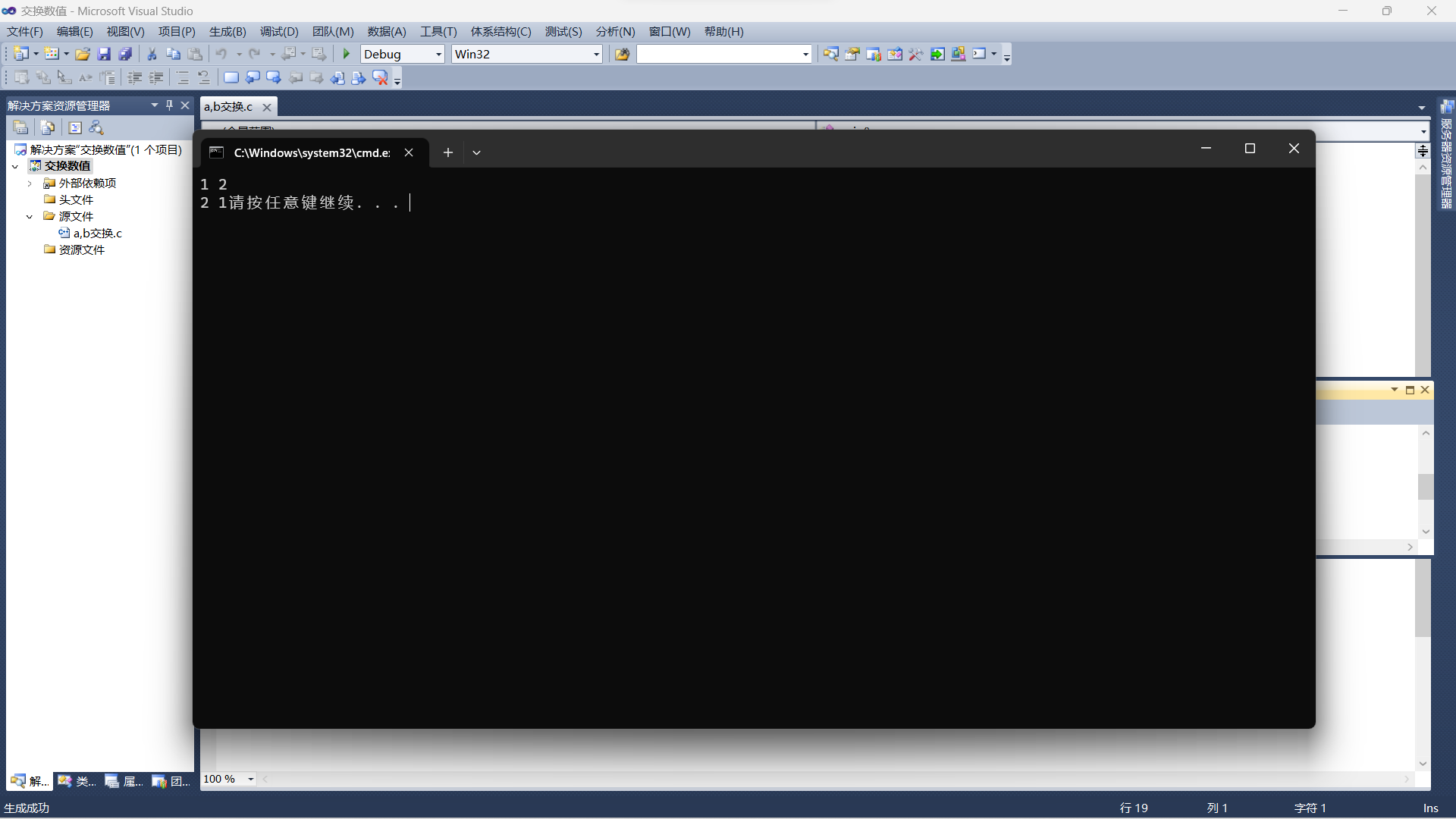1456x819 pixels.
Task: Click the comment-out selected lines icon
Action: (183, 77)
